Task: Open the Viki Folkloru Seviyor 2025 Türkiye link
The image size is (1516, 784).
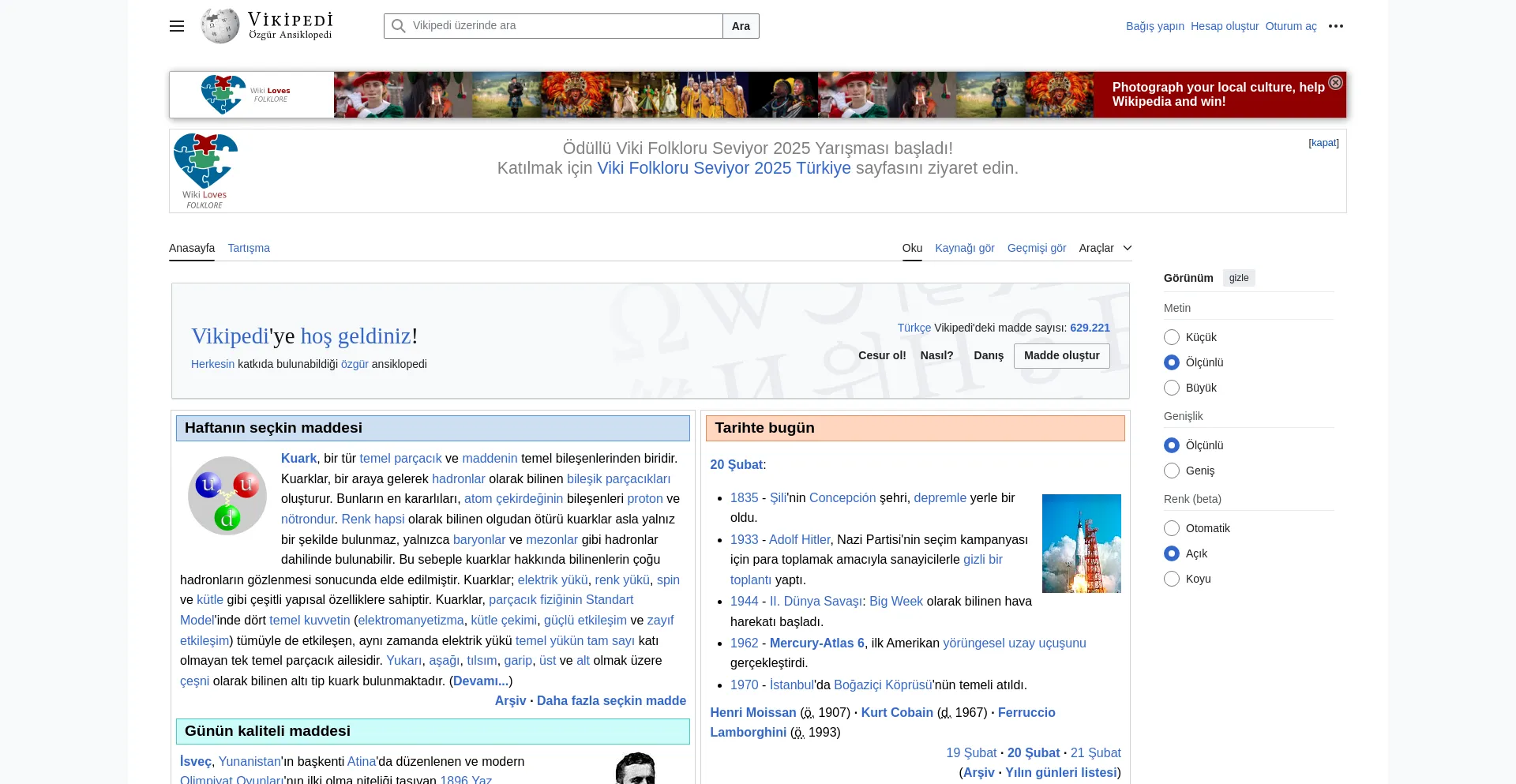Action: [724, 168]
